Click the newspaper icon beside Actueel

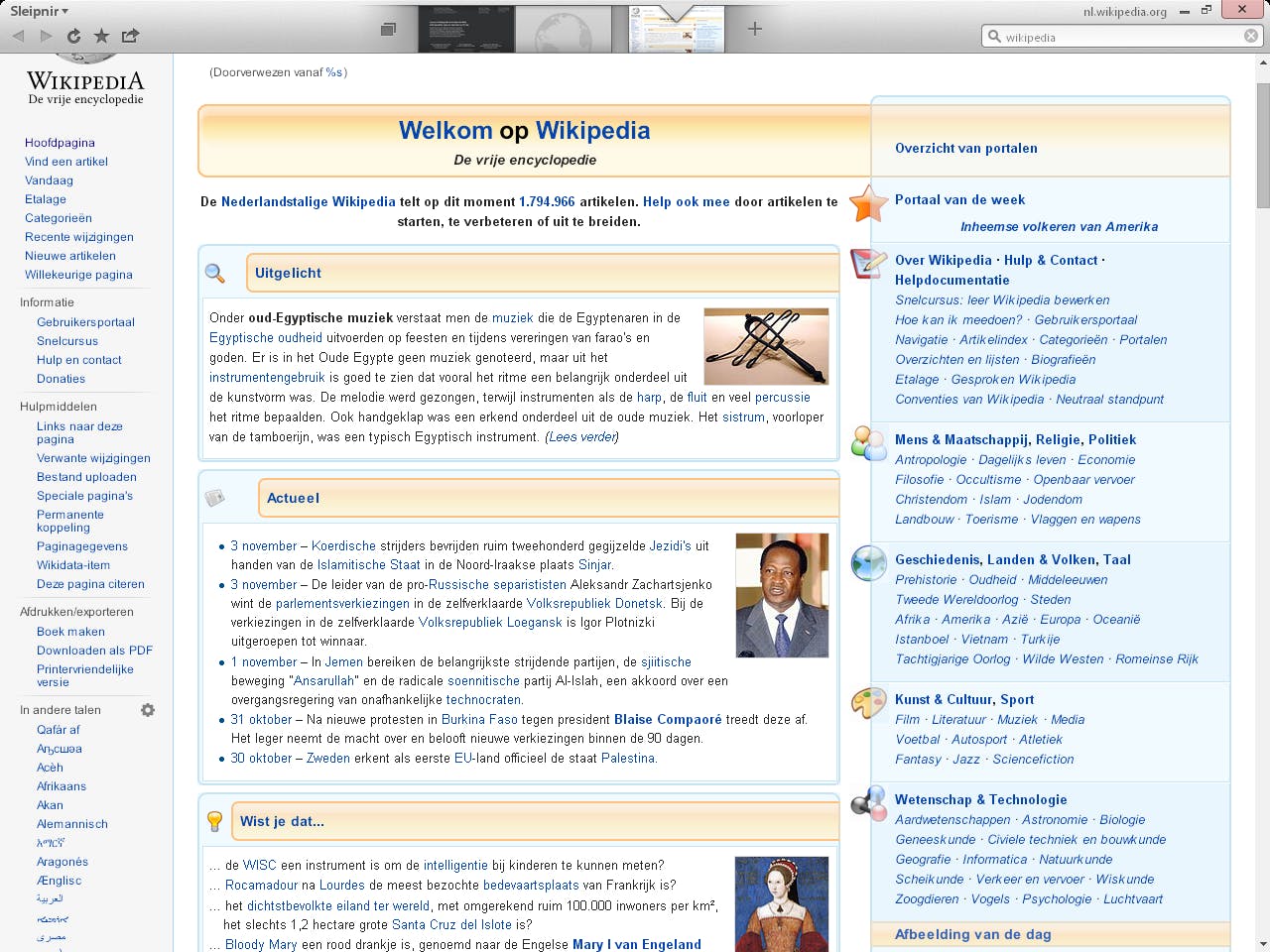214,498
